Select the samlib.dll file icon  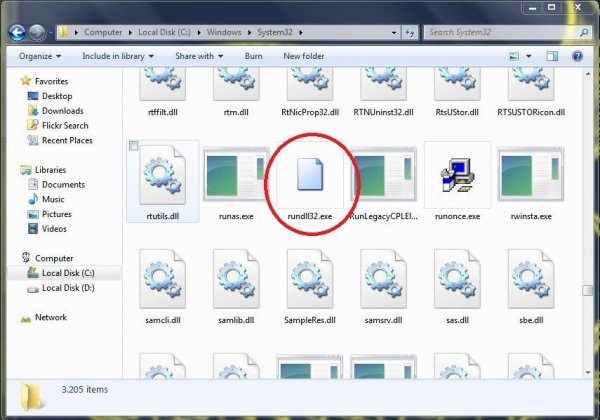(236, 279)
